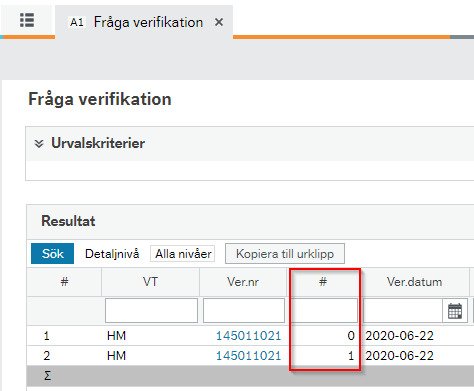Click the sequence value 1 in row 2
The height and width of the screenshot is (391, 474).
[x=351, y=356]
